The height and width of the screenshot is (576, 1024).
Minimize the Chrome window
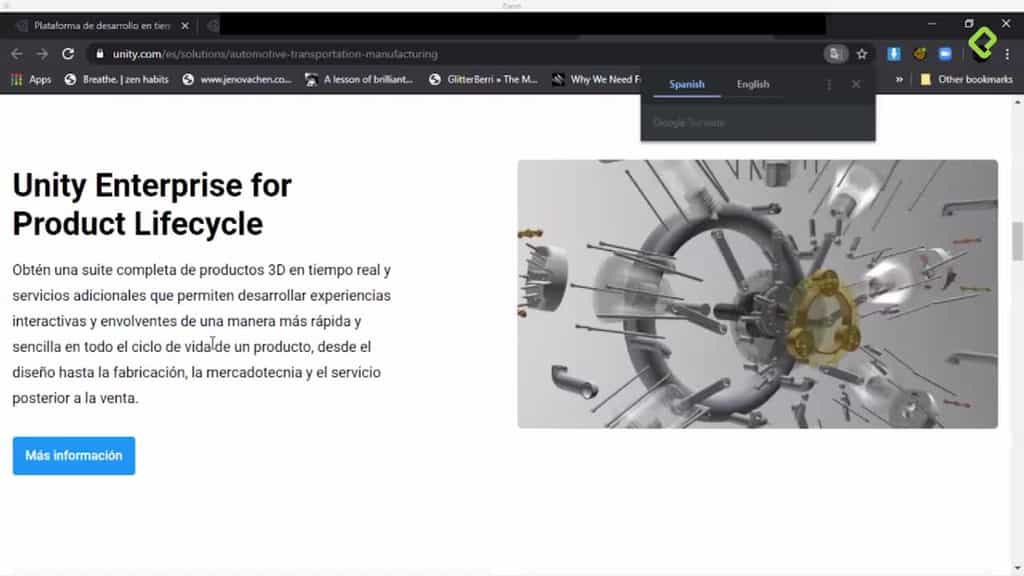[x=932, y=24]
